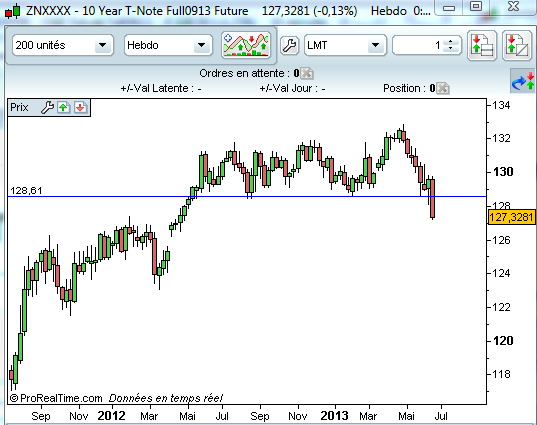Open Prix panel wrench settings
The image size is (537, 425).
47,108
